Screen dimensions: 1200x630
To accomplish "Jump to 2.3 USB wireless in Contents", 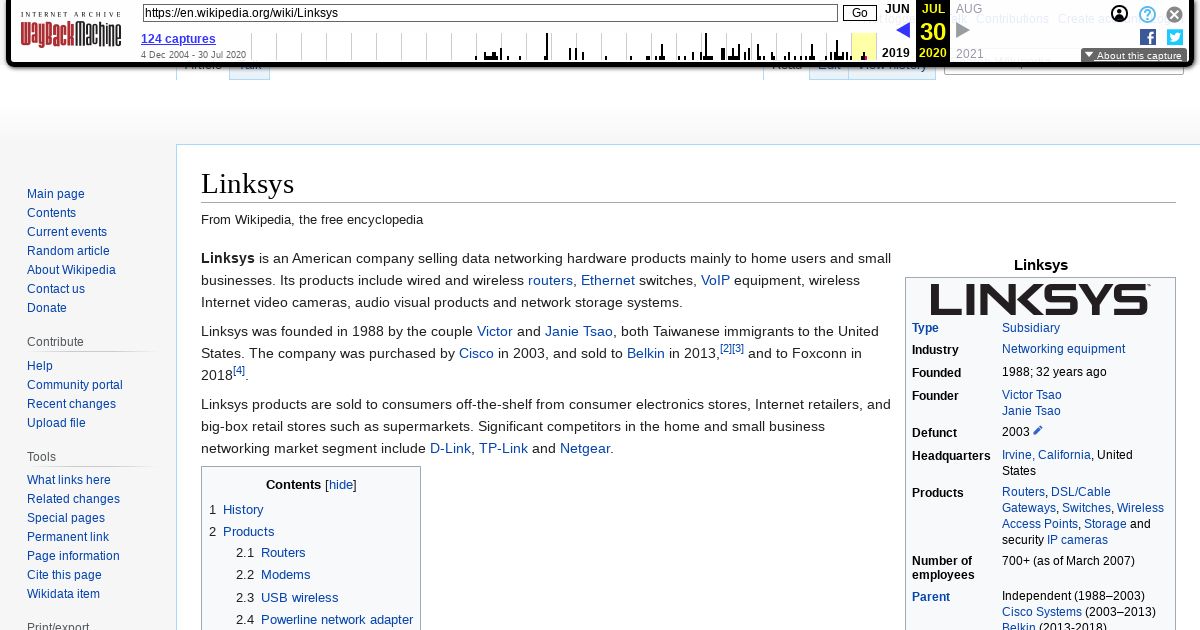I will 299,598.
